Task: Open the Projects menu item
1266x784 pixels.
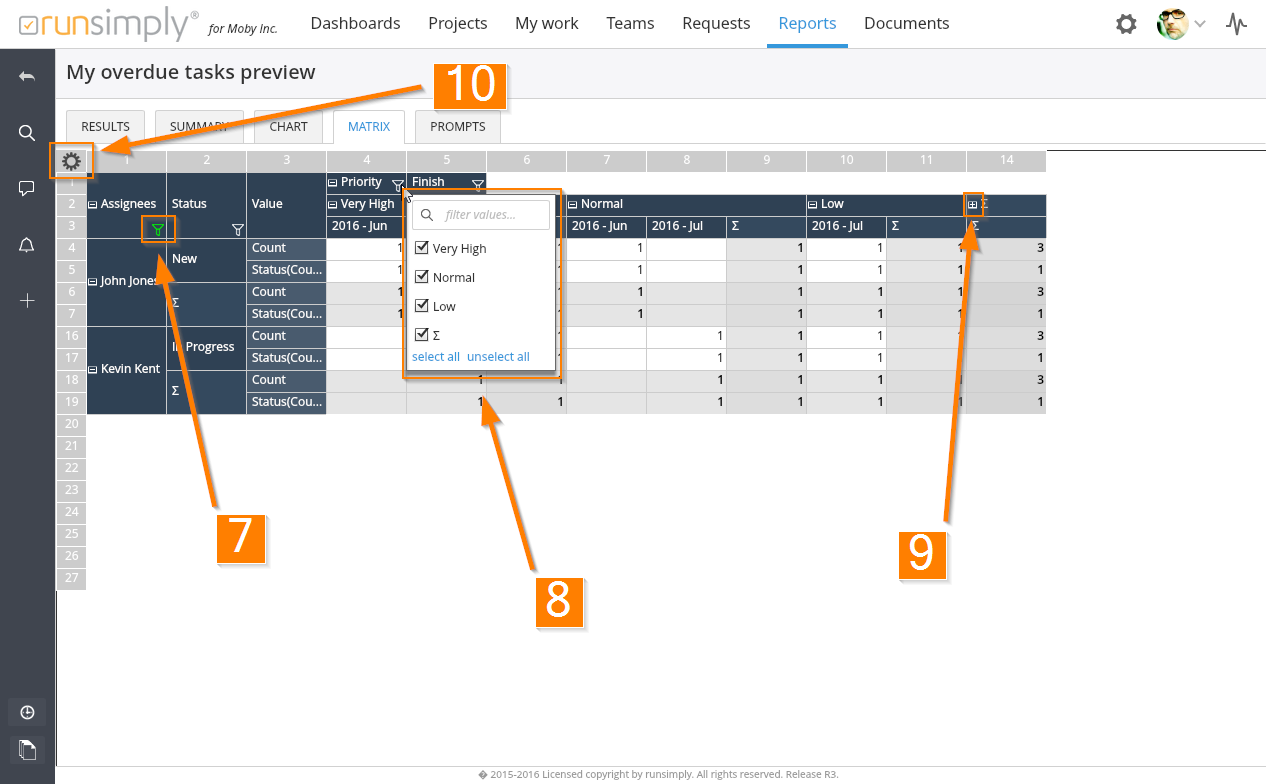Action: coord(457,23)
